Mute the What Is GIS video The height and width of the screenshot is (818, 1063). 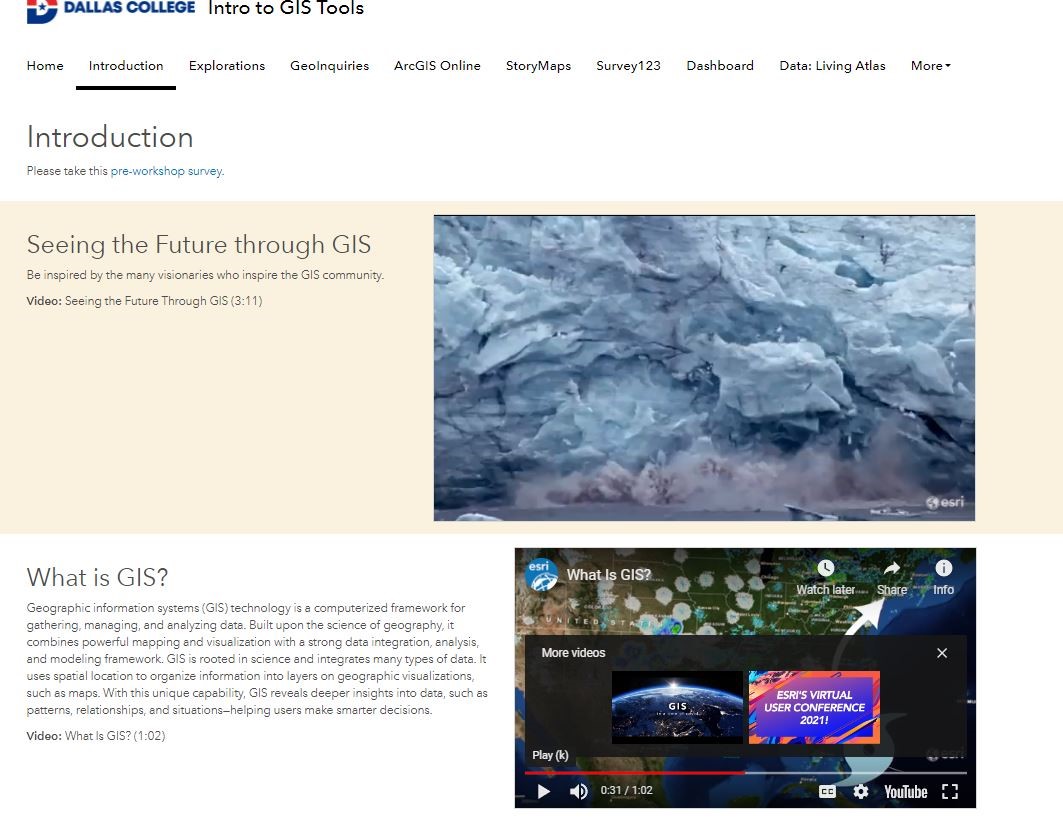[578, 791]
